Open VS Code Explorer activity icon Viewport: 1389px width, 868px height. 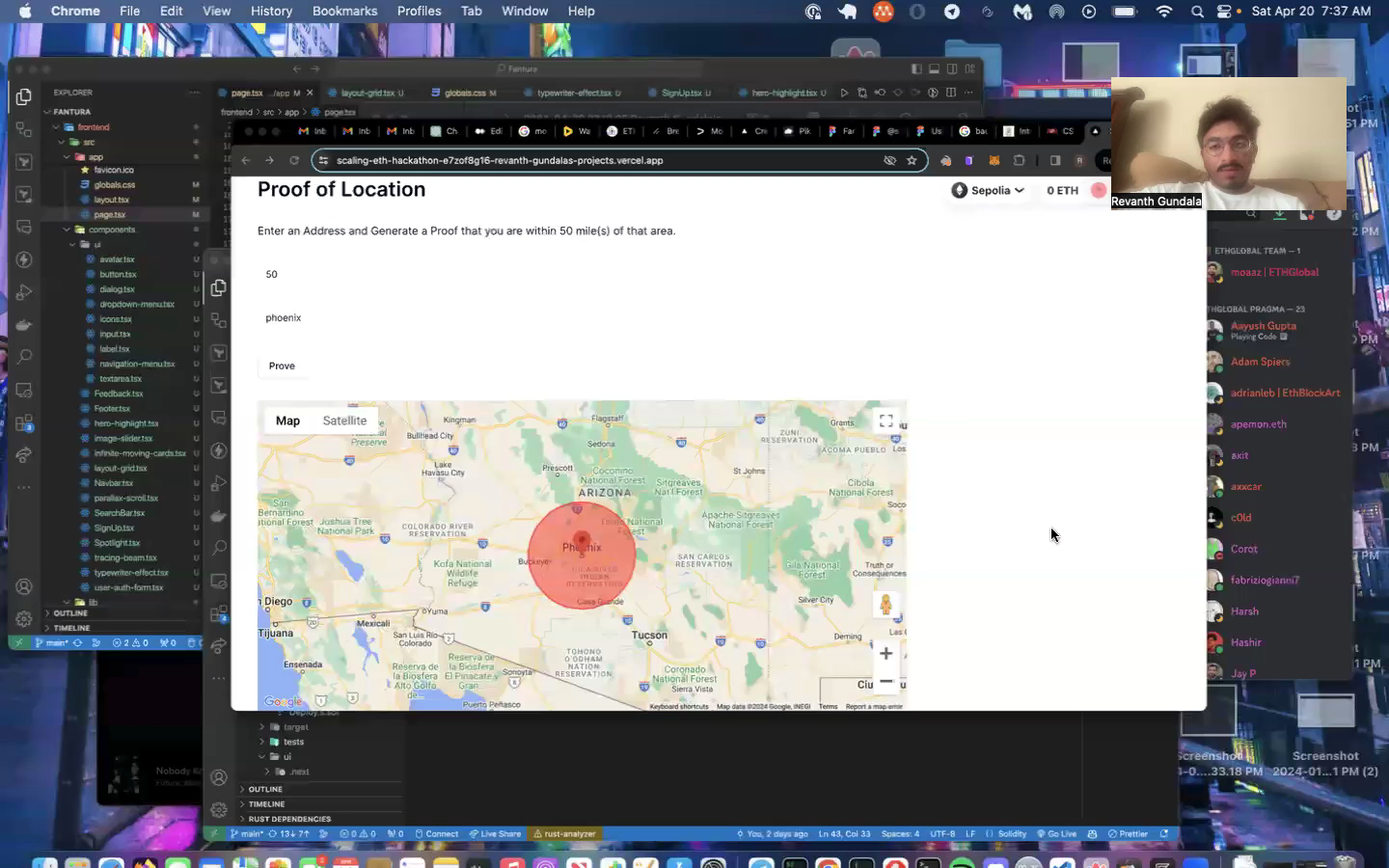pos(24,97)
